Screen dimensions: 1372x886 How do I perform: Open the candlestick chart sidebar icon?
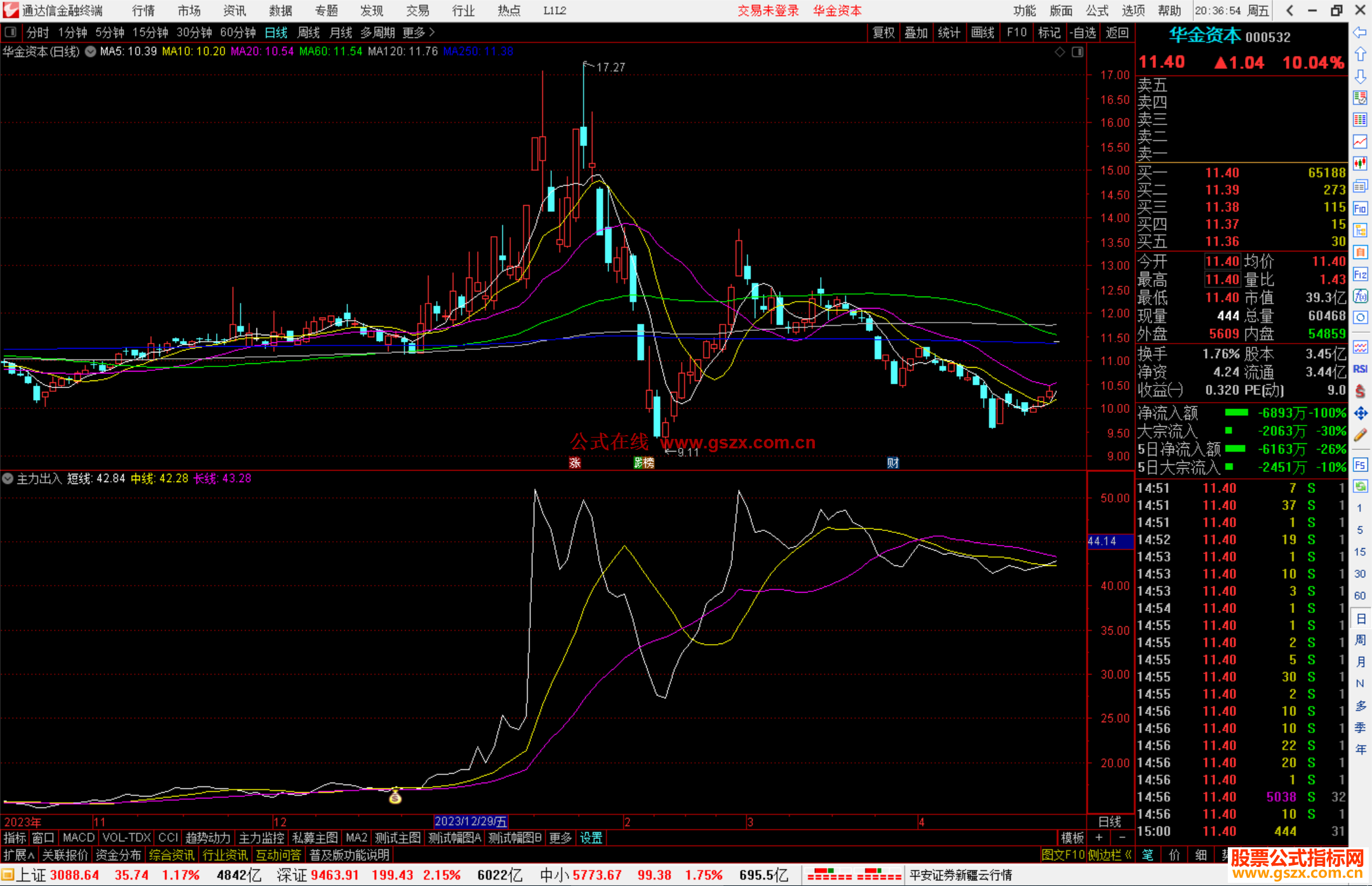point(1360,163)
